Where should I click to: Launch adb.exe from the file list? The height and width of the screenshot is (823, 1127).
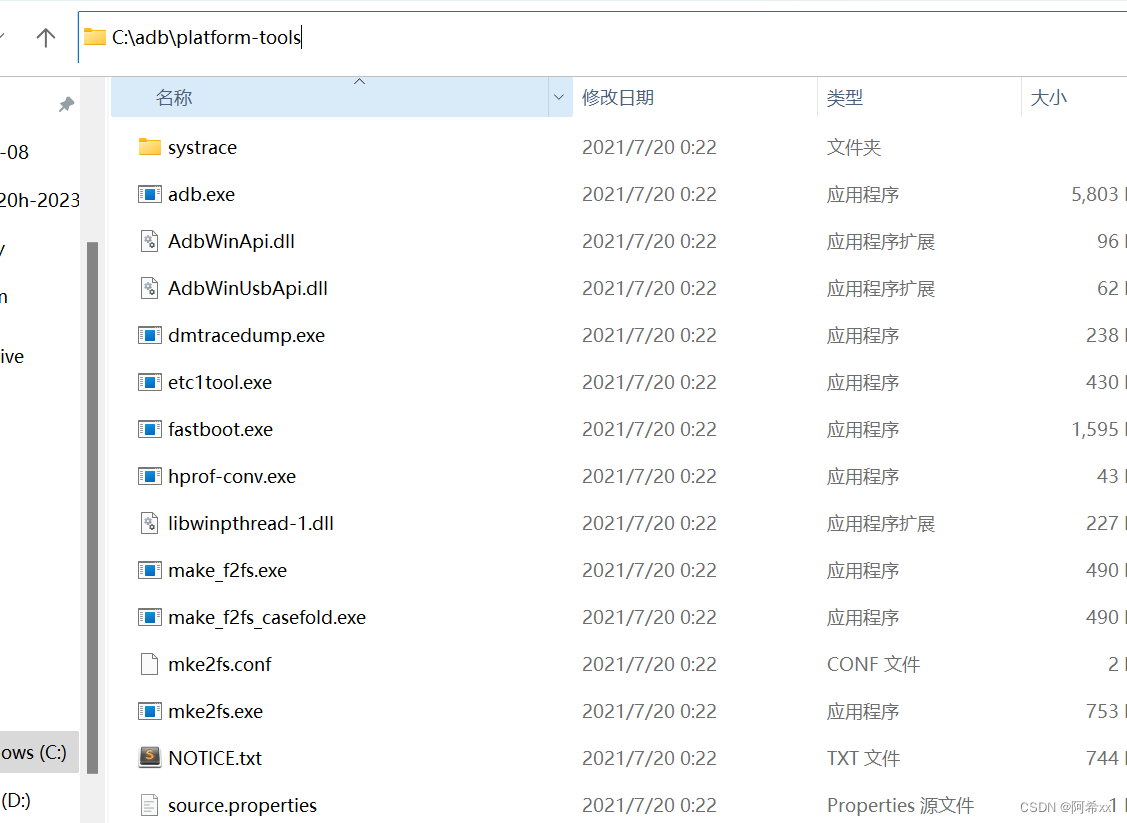click(x=200, y=194)
